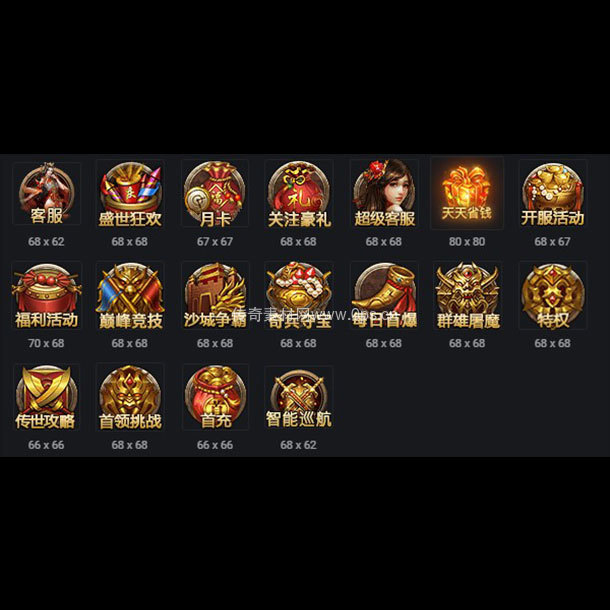This screenshot has width=610, height=610.
Task: Open the 超级客服 girl portrait icon
Action: tap(384, 193)
